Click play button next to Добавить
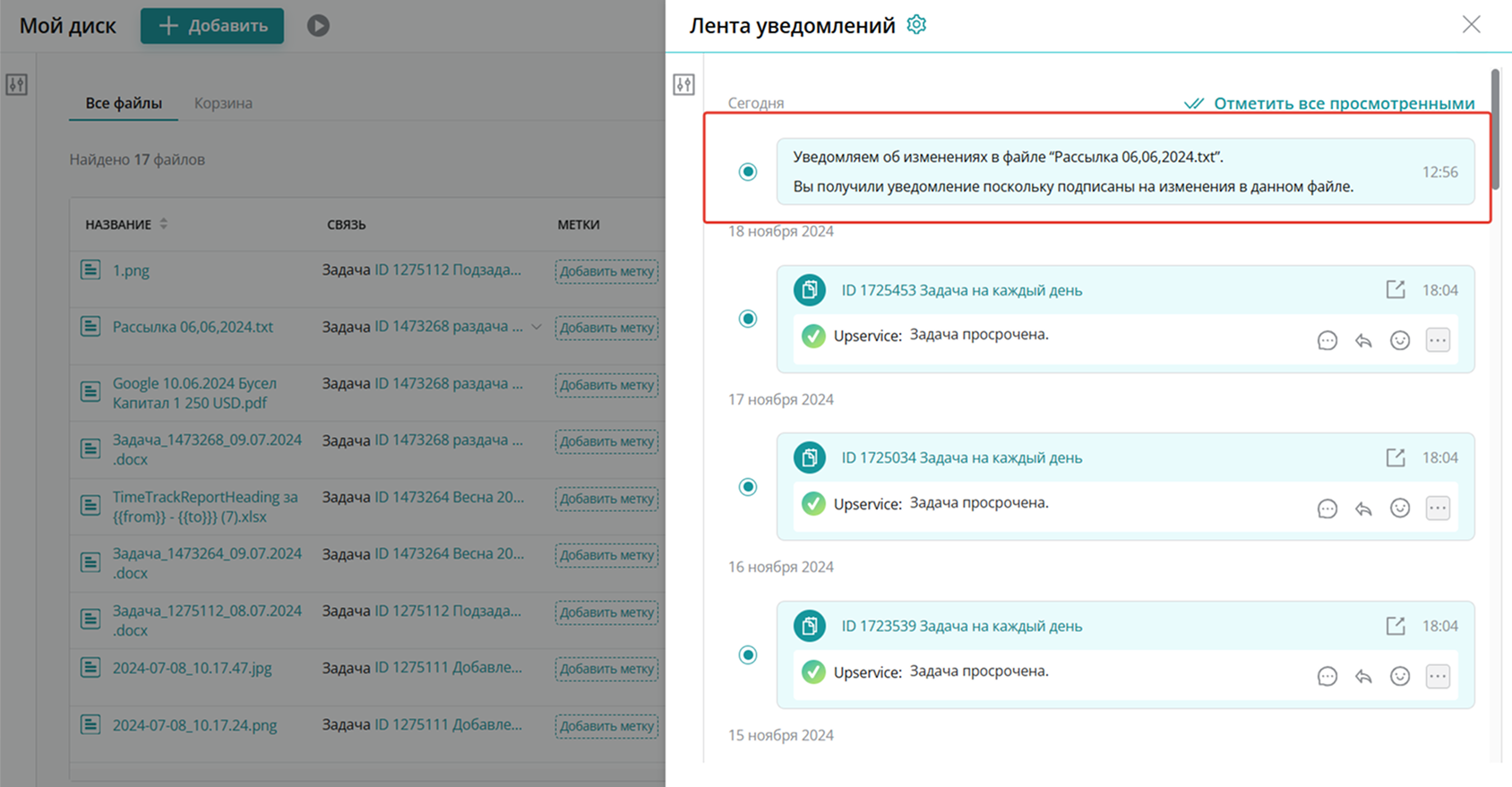The height and width of the screenshot is (787, 1512). 318,26
